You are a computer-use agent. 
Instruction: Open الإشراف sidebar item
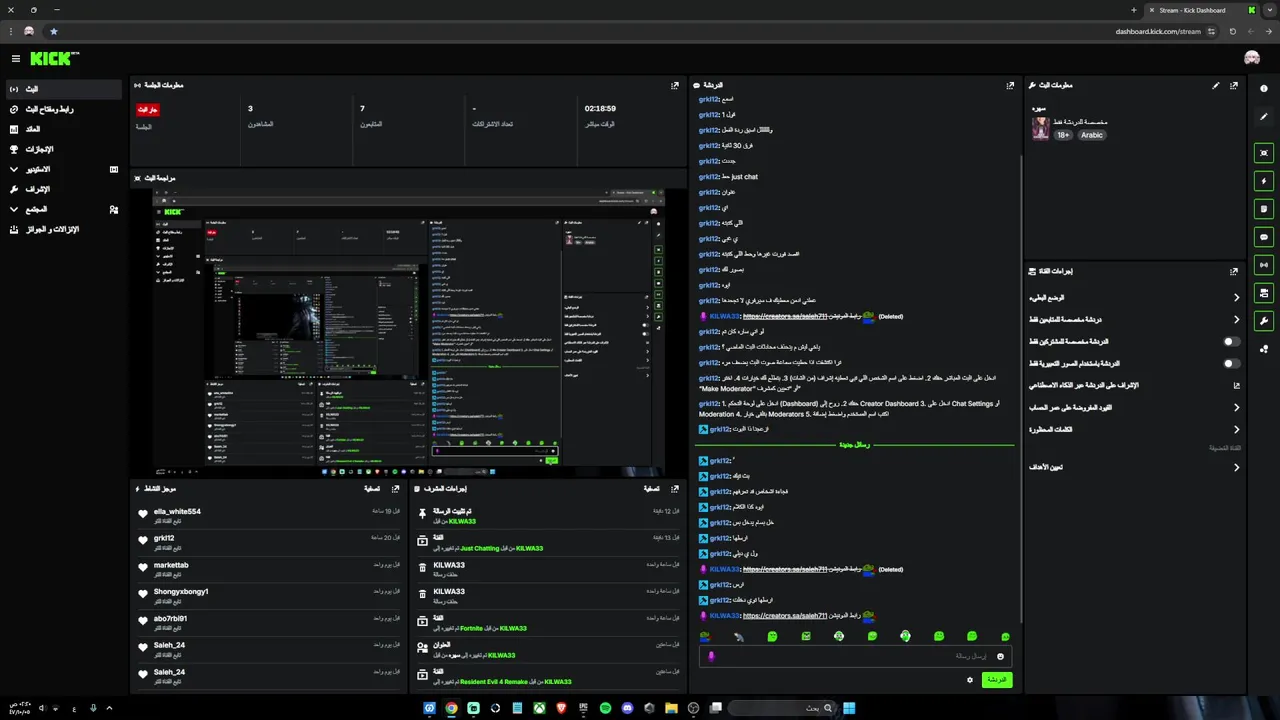[63, 189]
